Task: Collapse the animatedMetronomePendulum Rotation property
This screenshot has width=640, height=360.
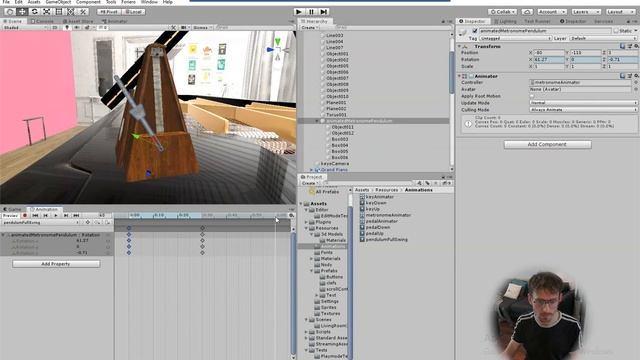Action: (x=3, y=235)
